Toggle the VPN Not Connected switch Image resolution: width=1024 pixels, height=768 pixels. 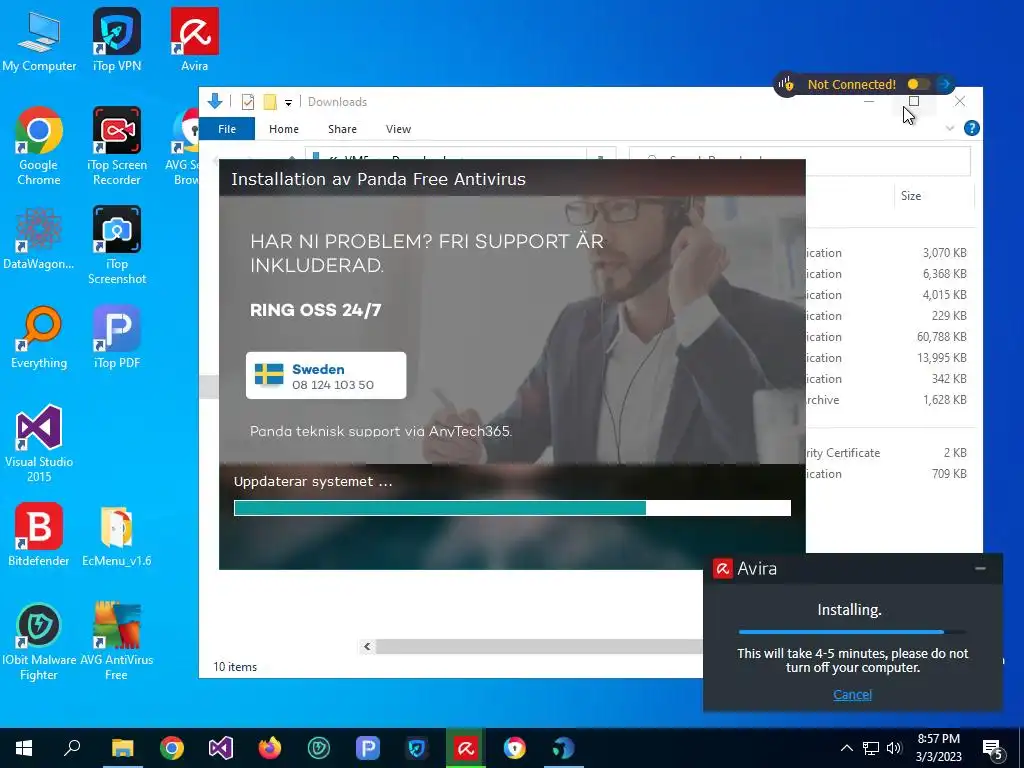click(918, 84)
